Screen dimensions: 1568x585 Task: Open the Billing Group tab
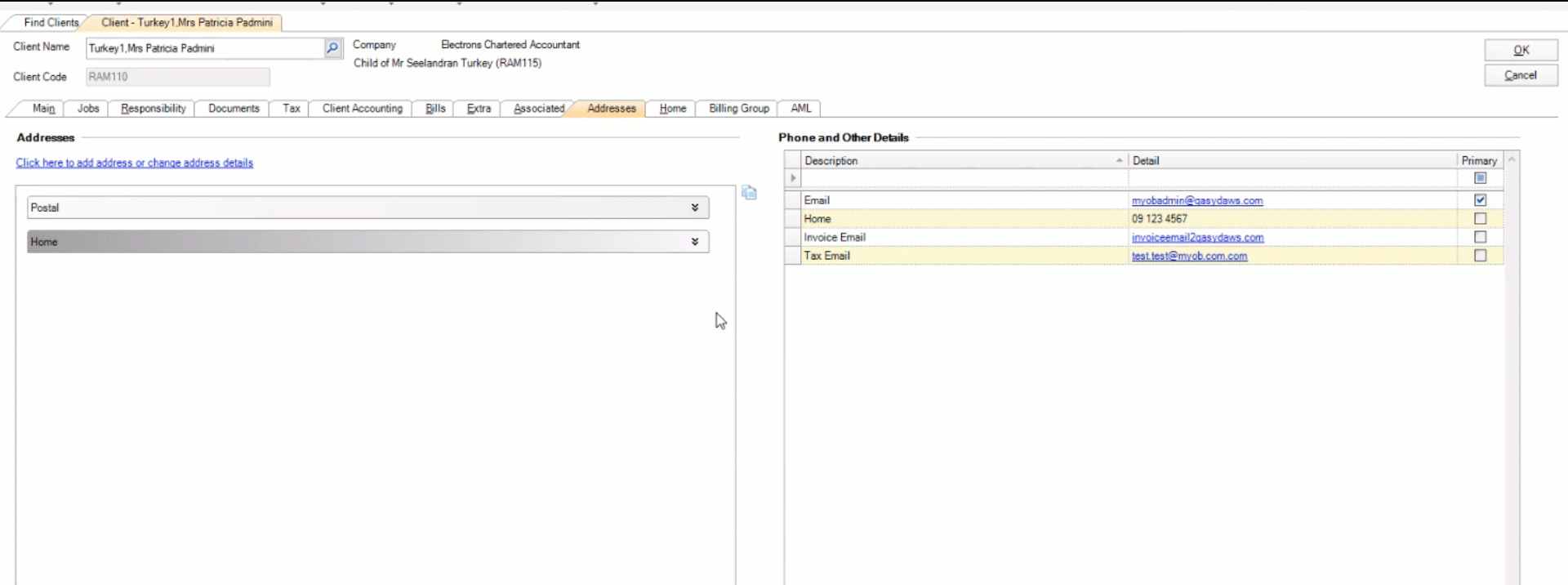coord(738,109)
